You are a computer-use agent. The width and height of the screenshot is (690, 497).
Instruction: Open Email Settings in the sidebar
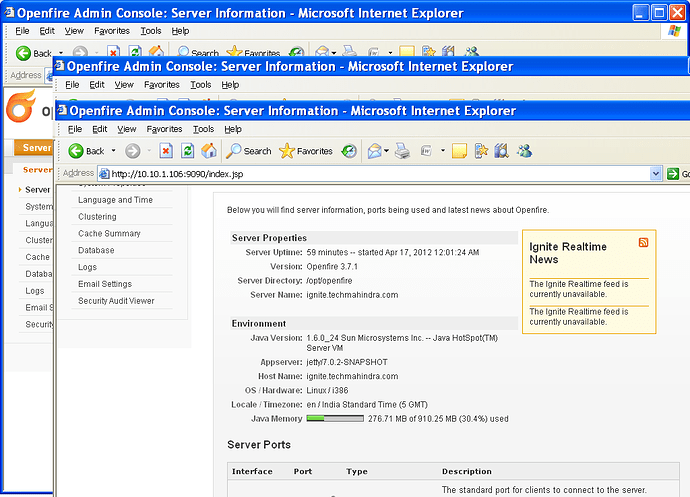coord(105,284)
